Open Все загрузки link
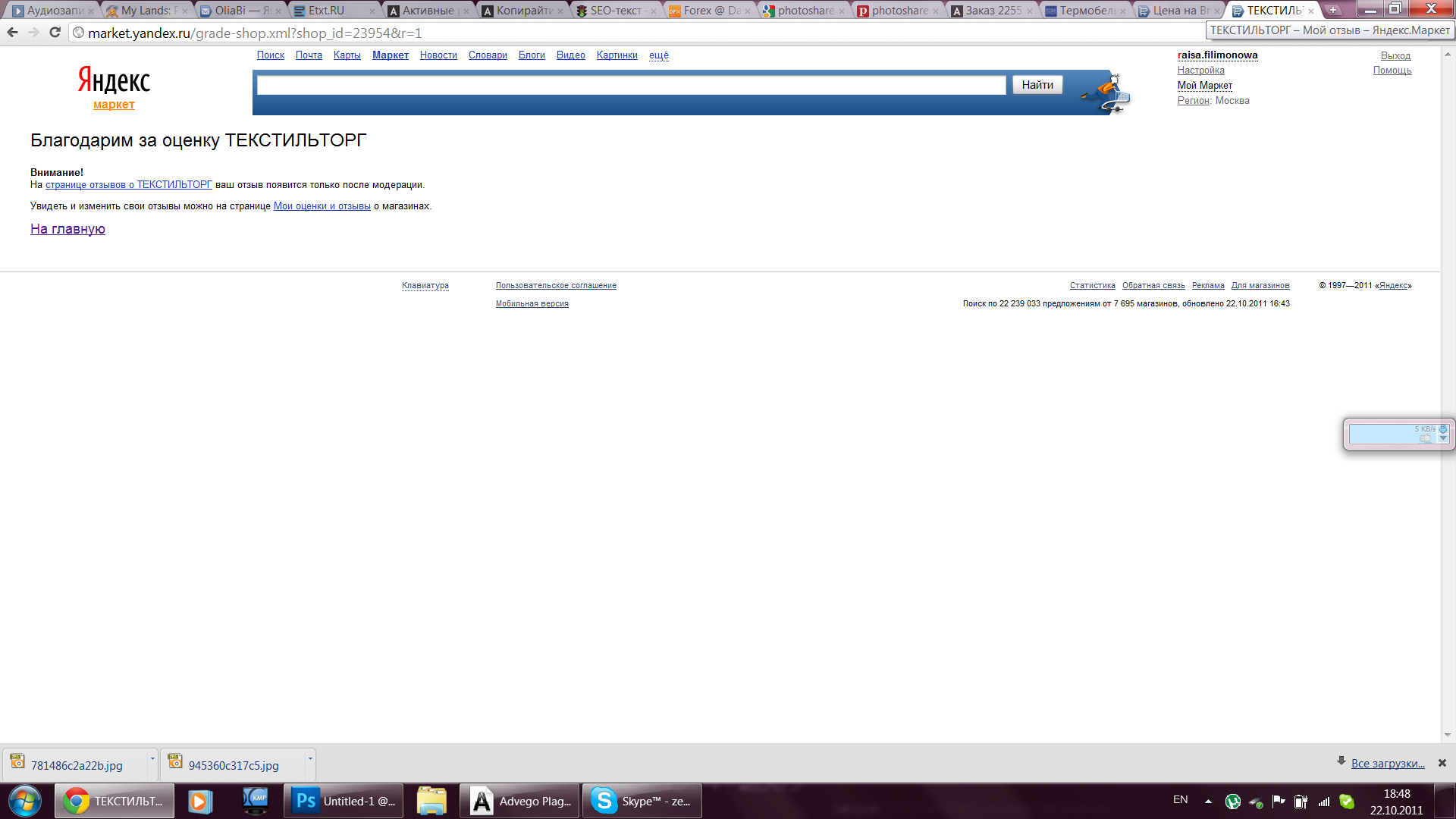The image size is (1456, 819). point(1388,763)
